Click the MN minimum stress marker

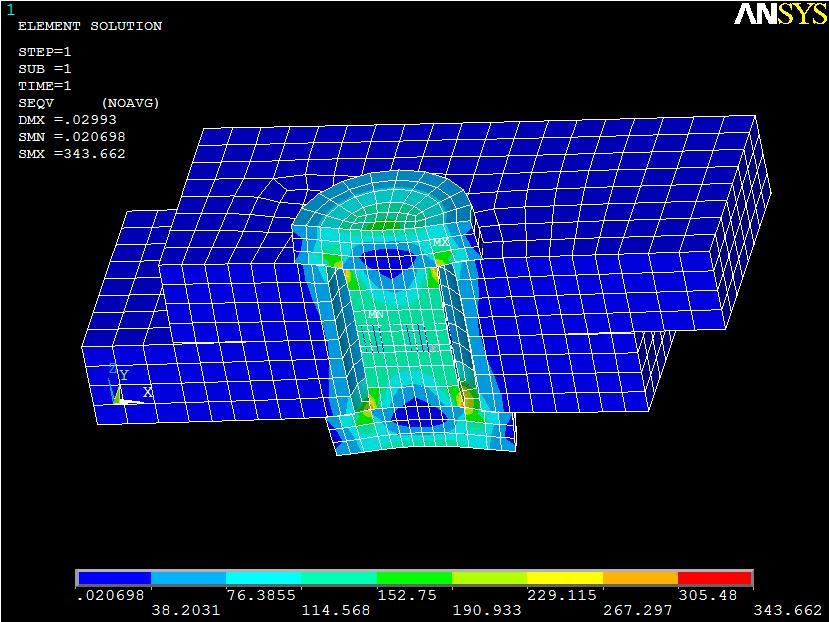tap(376, 314)
